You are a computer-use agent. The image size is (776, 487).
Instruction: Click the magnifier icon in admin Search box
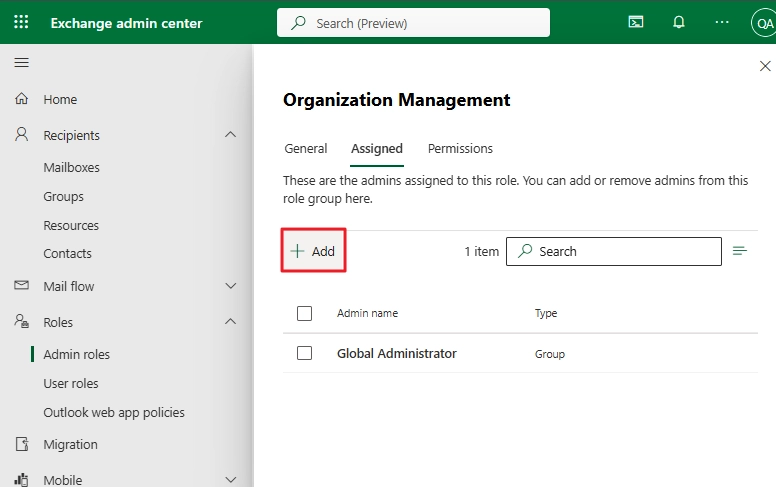click(x=525, y=251)
